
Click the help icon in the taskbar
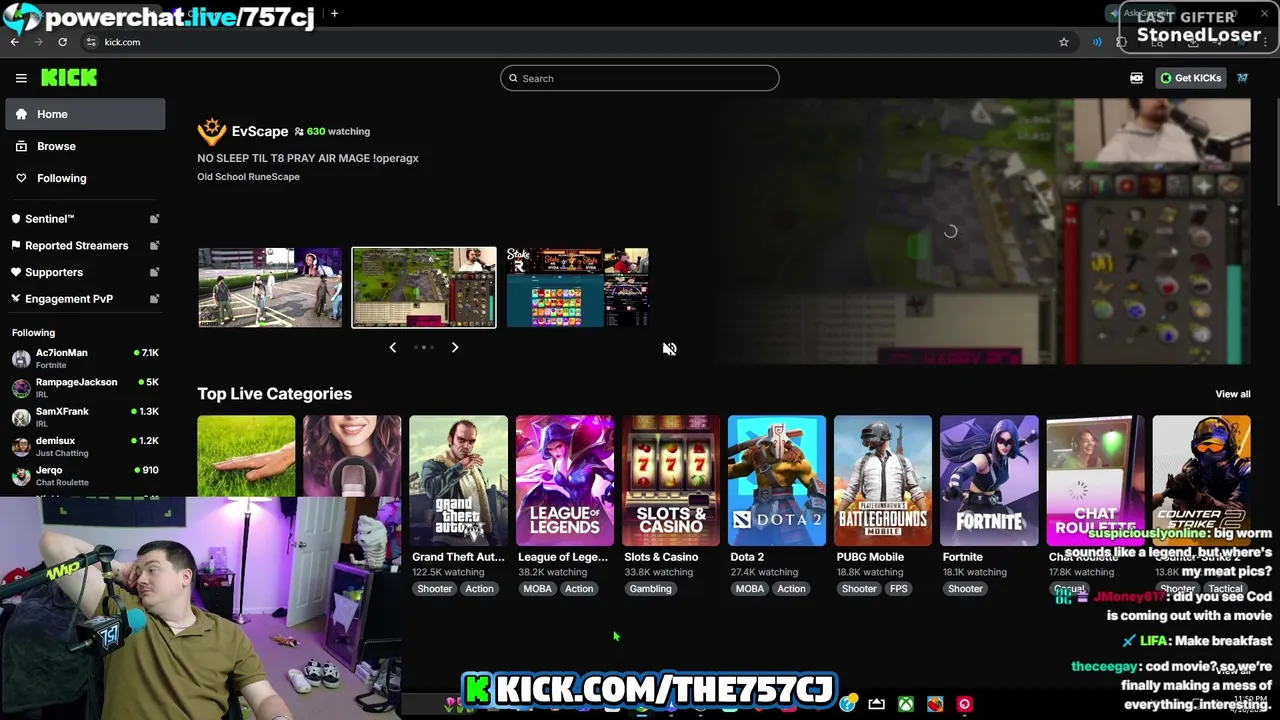848,704
